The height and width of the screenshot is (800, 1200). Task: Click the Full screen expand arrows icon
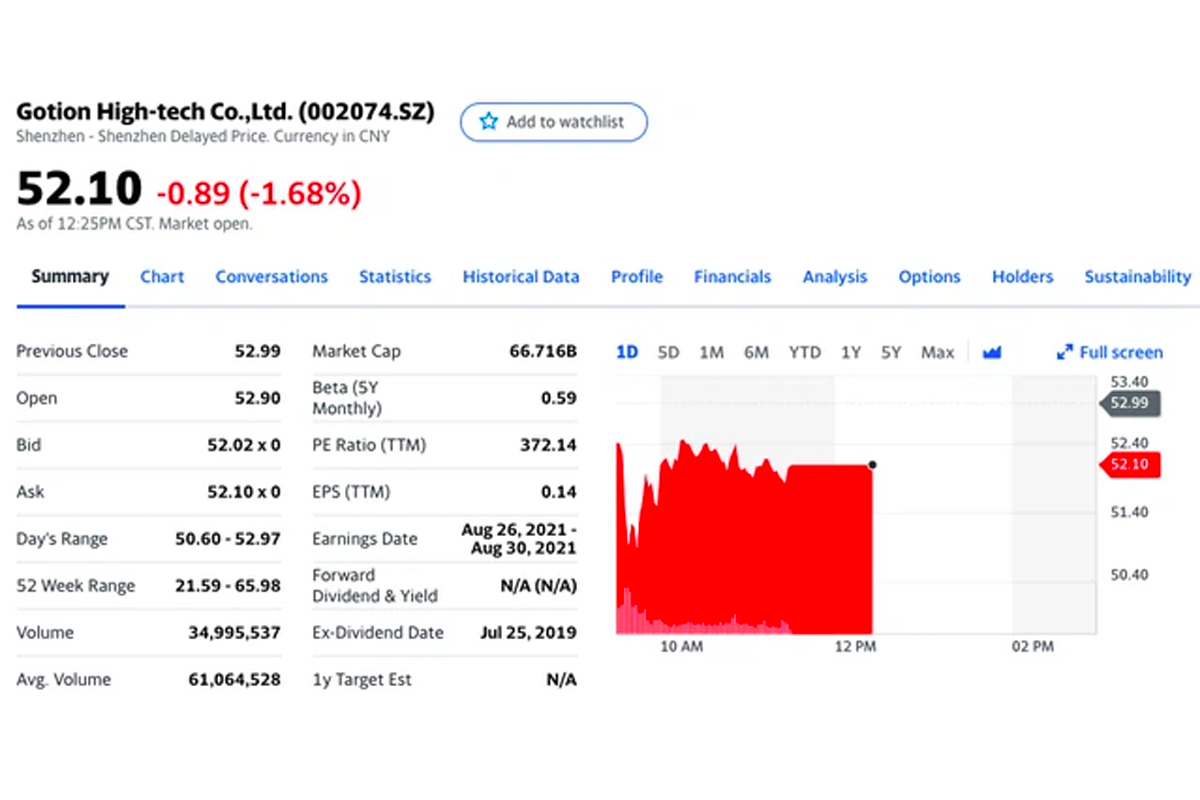[1064, 352]
